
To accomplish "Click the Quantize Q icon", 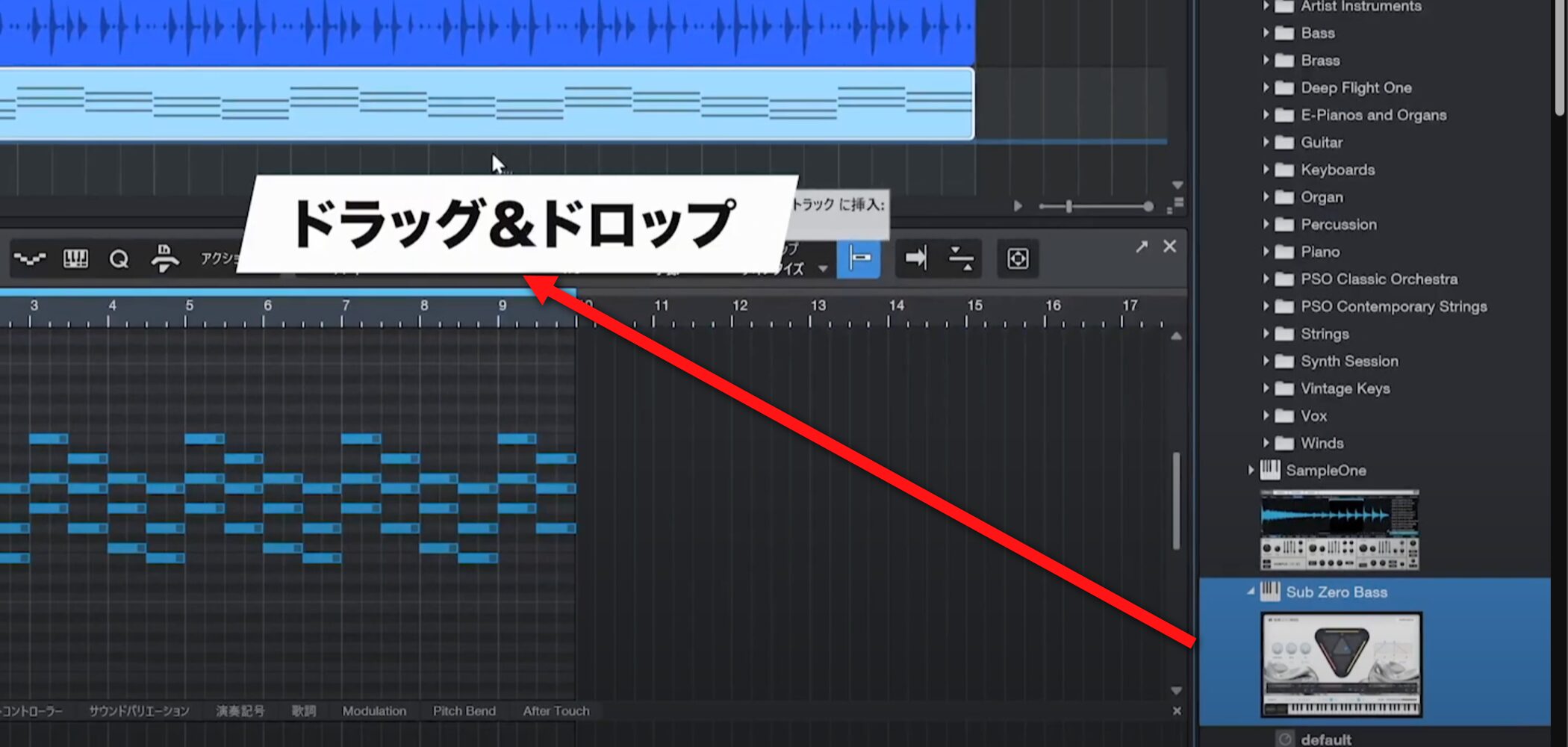I will [119, 259].
